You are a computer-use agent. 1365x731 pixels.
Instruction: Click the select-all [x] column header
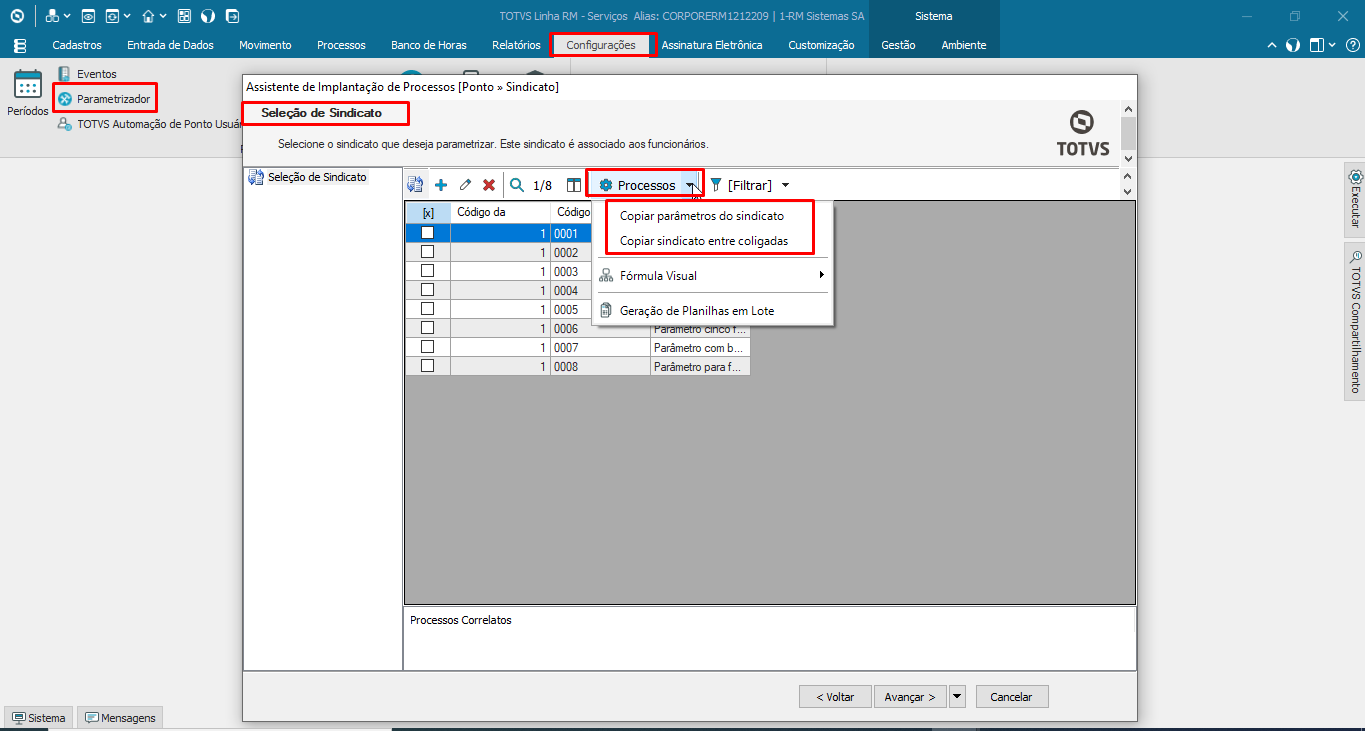coord(428,212)
